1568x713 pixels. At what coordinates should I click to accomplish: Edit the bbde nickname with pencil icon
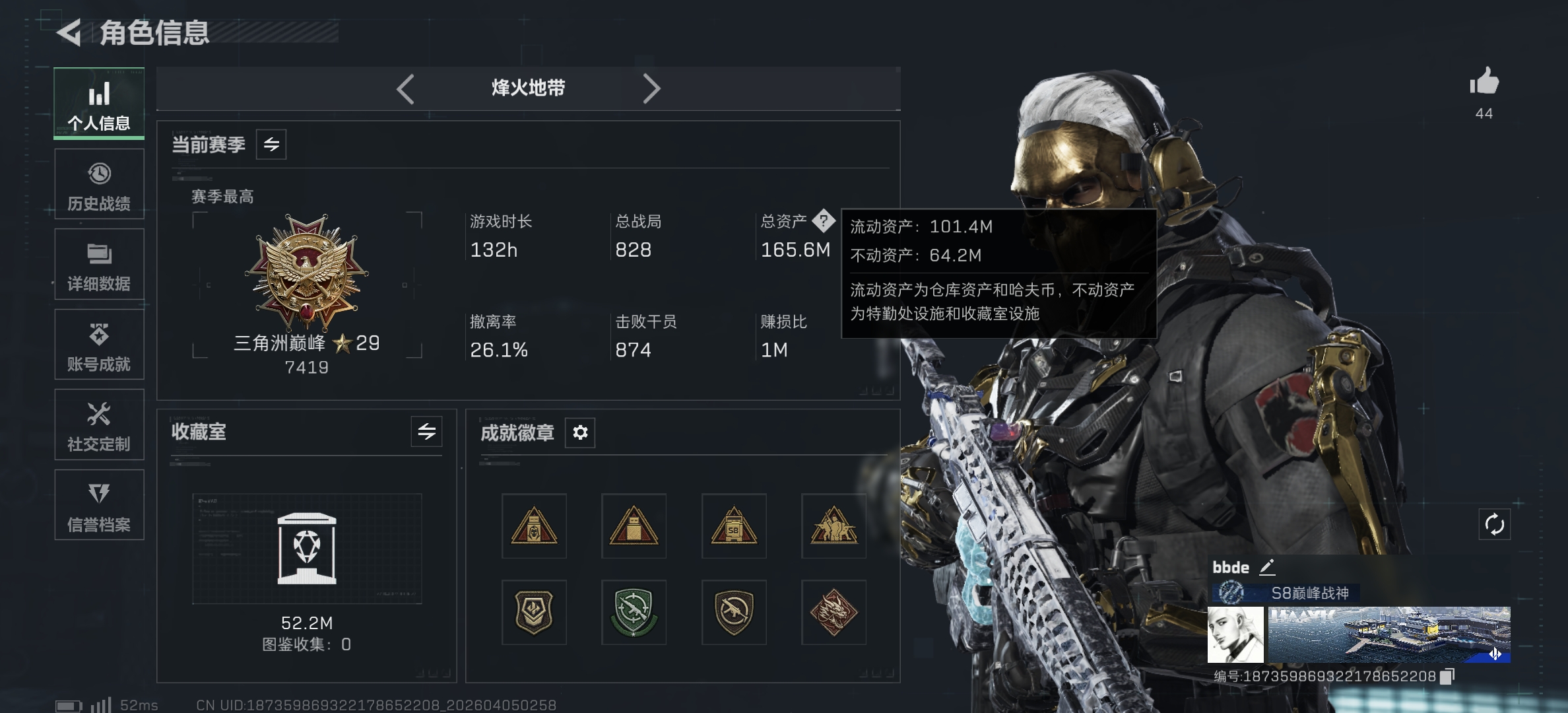pos(1267,567)
